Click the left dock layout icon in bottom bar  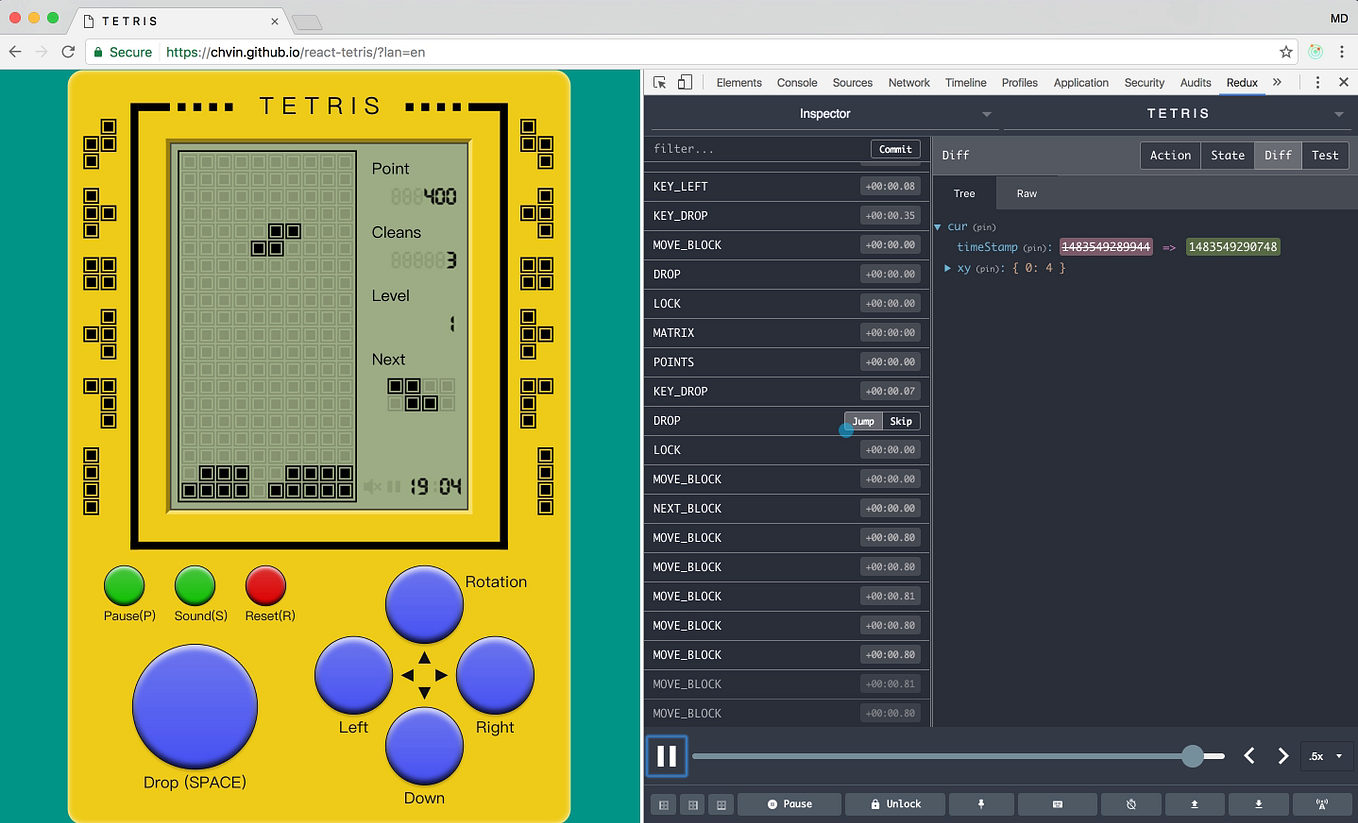pyautogui.click(x=663, y=804)
